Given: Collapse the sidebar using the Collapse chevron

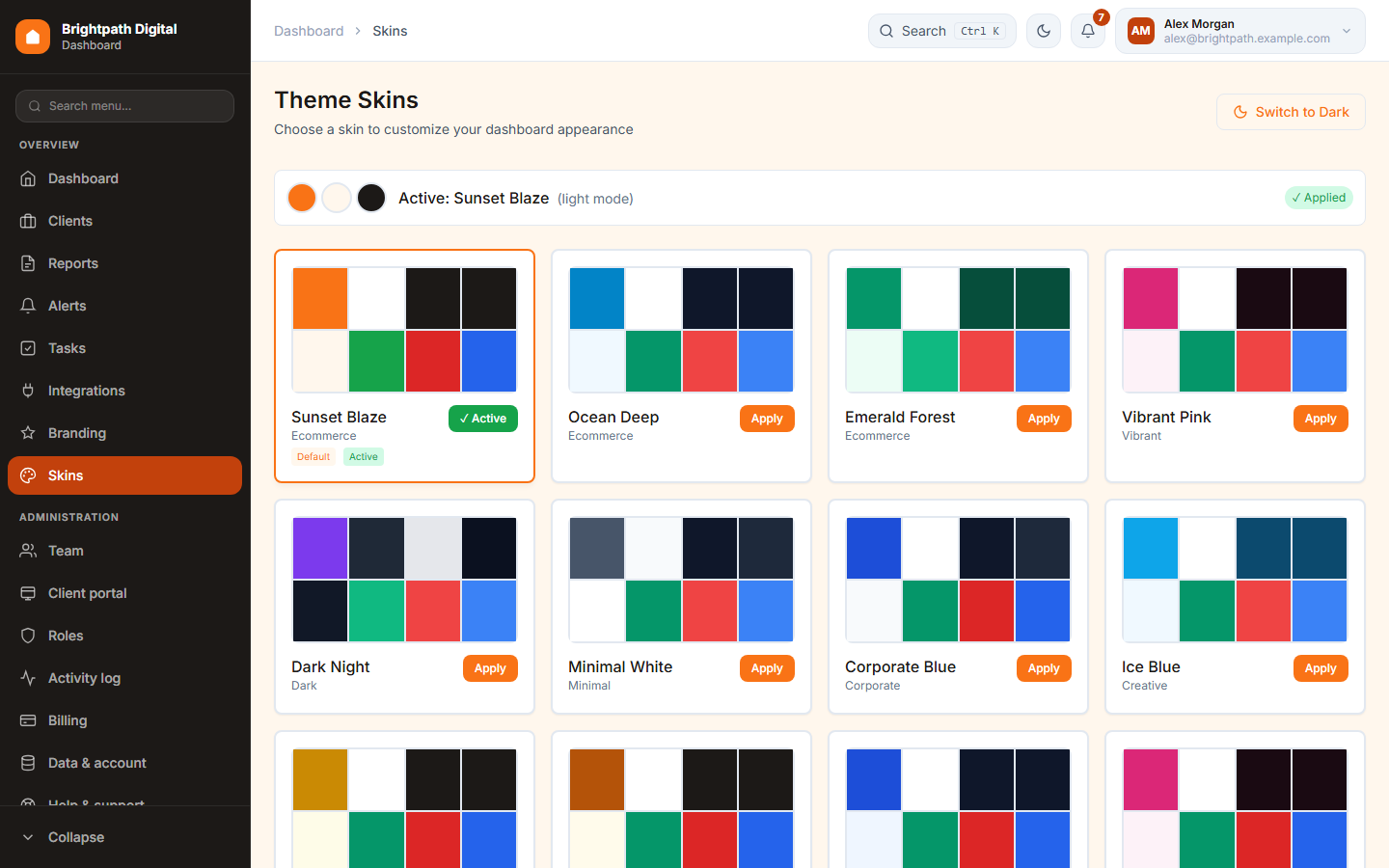Looking at the screenshot, I should tap(28, 837).
